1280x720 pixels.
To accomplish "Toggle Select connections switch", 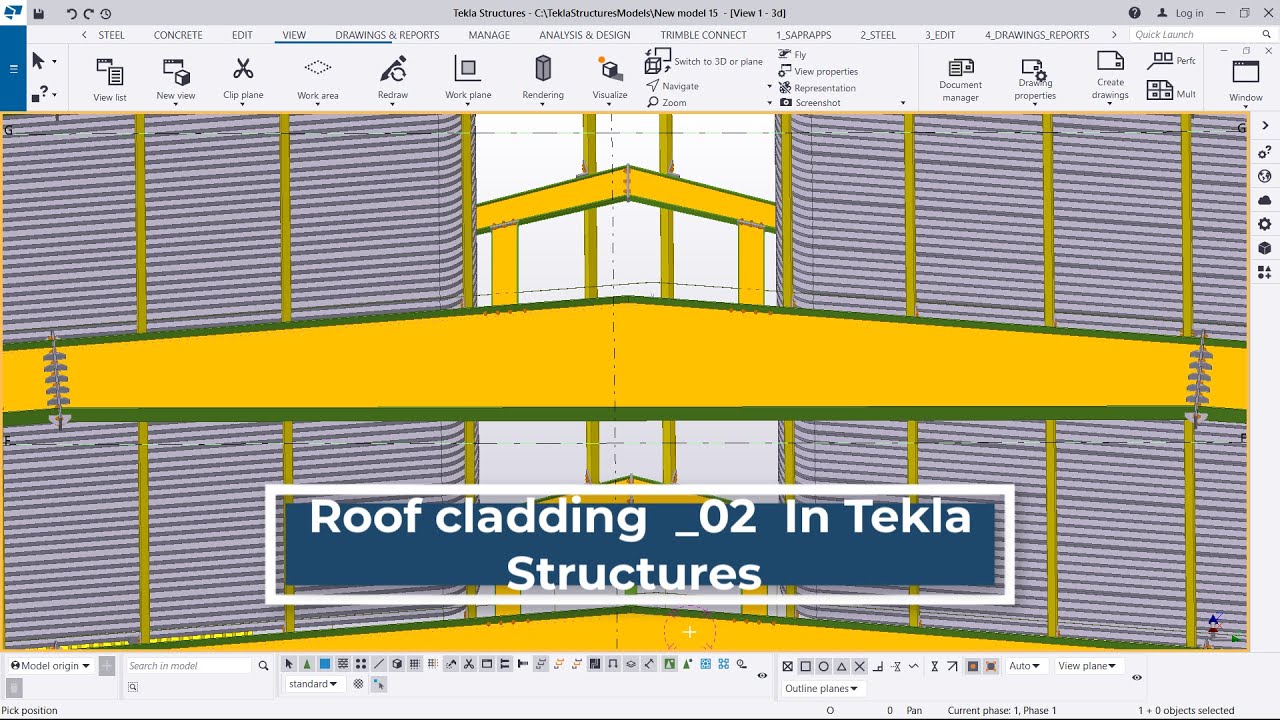I will [307, 665].
